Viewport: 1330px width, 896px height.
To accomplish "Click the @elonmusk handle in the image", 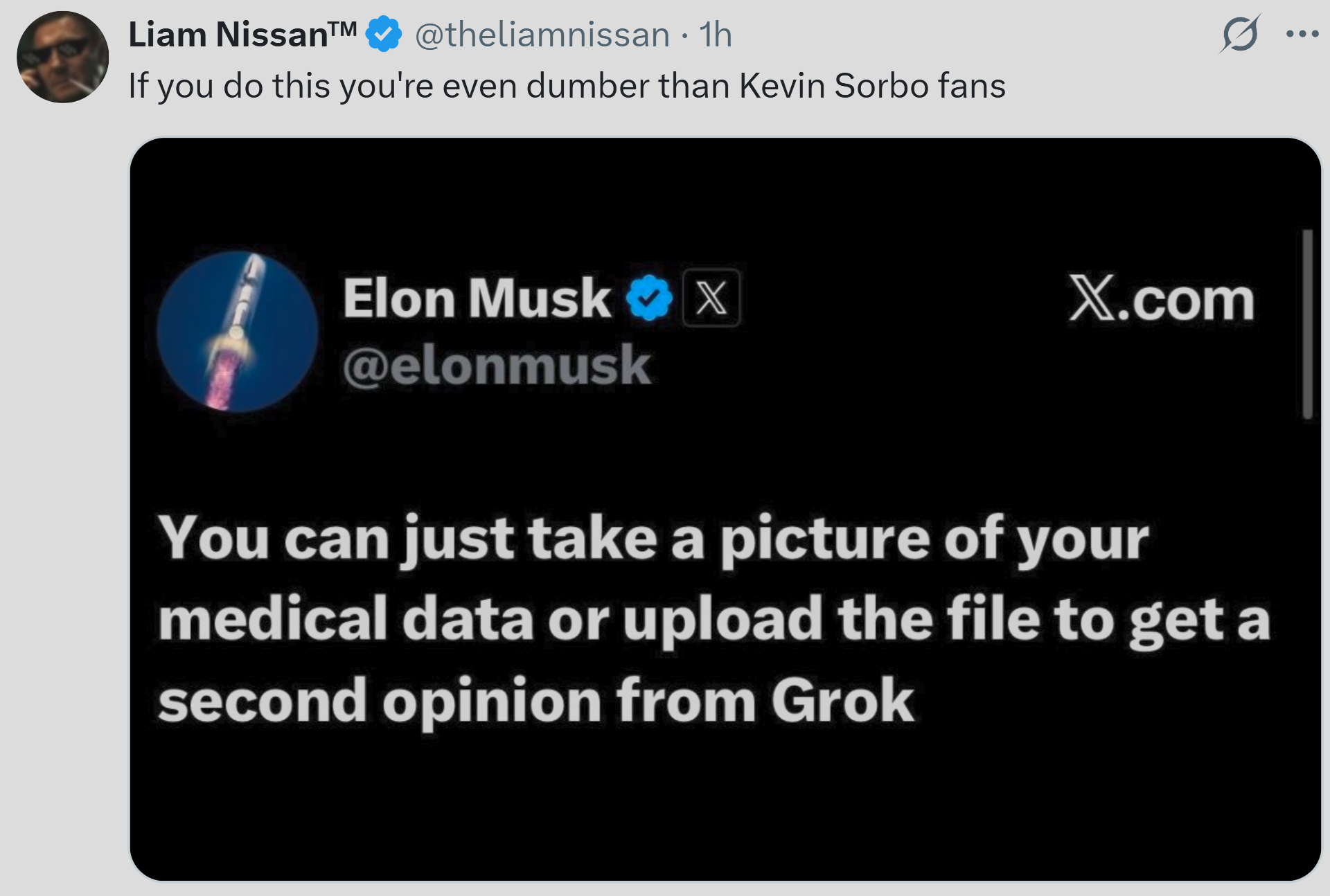I will point(497,365).
